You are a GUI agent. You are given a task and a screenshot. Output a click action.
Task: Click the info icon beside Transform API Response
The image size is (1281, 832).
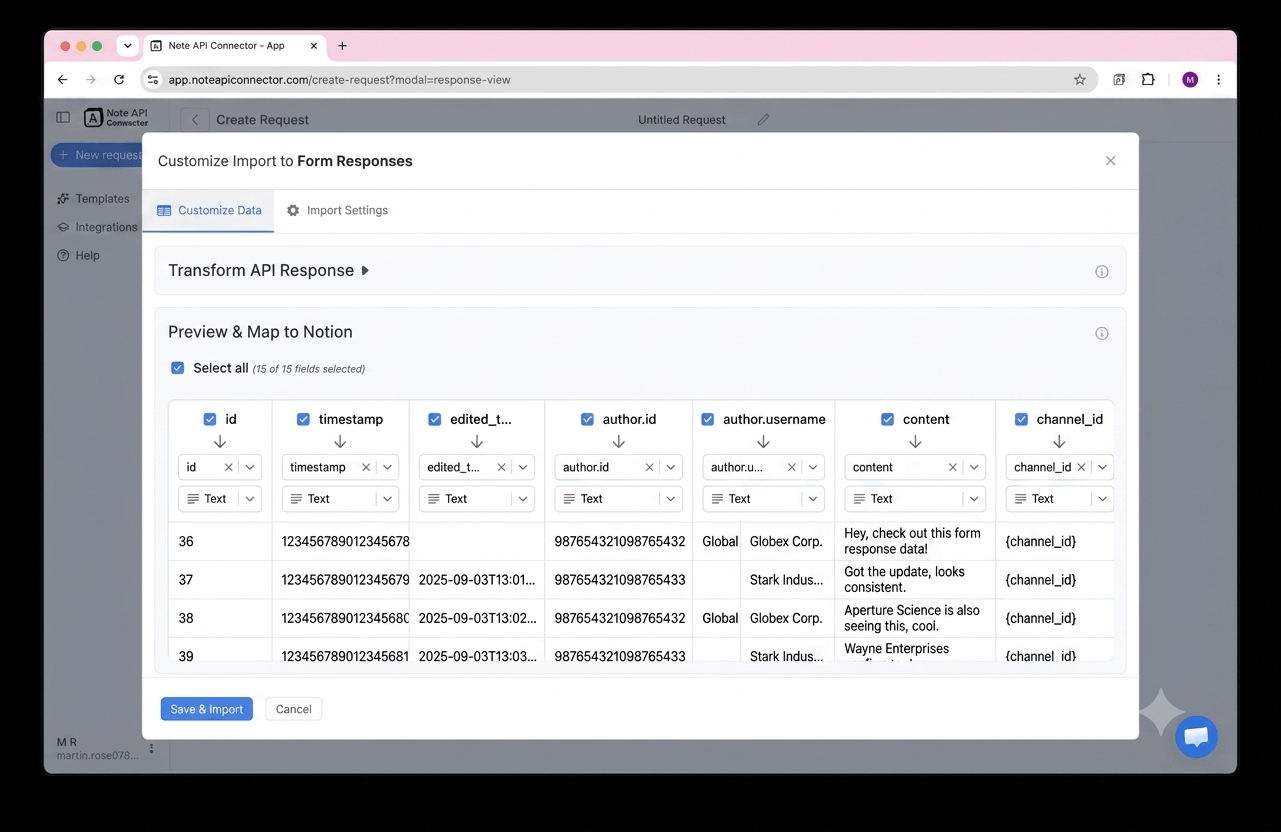click(x=1102, y=272)
